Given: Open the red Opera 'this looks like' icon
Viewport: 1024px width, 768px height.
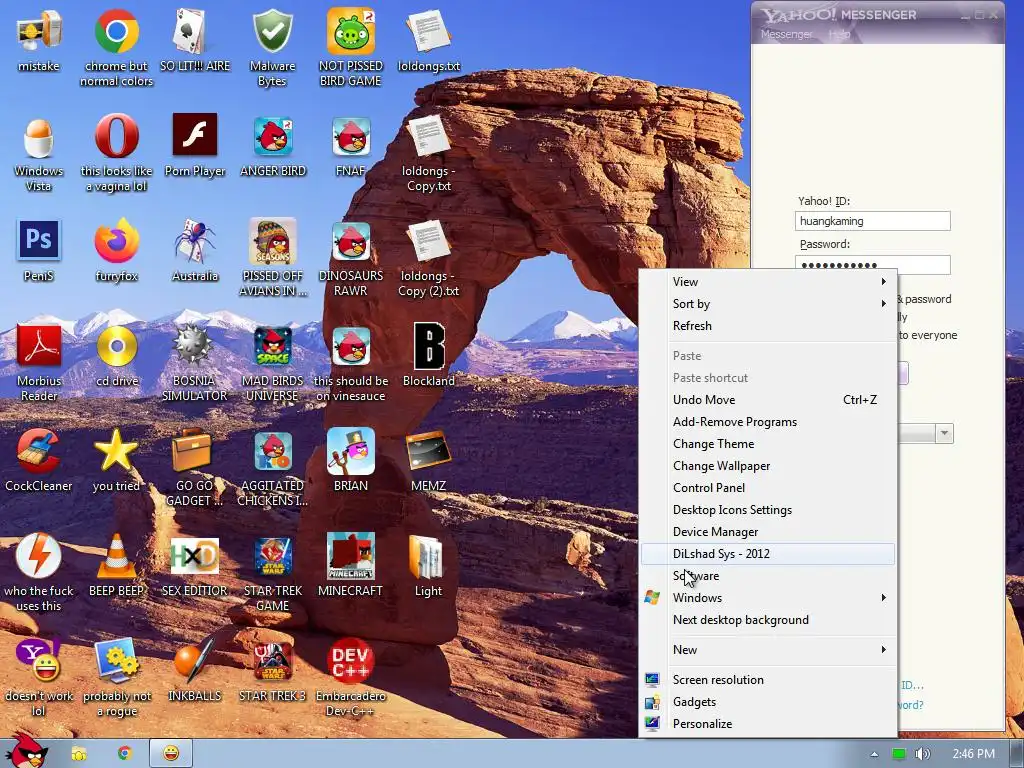Looking at the screenshot, I should (x=116, y=136).
